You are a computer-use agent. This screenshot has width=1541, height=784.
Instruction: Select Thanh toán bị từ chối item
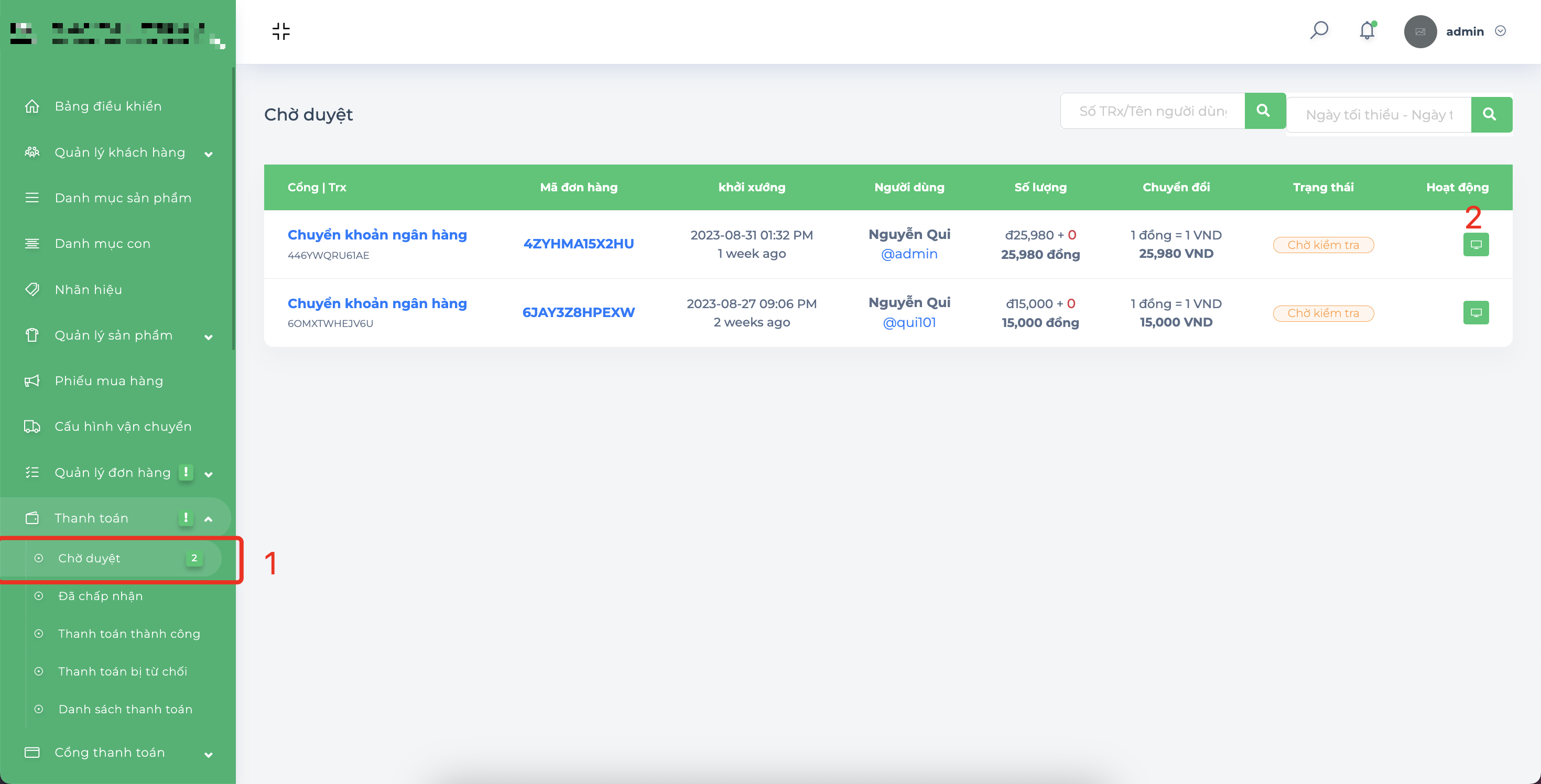pyautogui.click(x=123, y=671)
